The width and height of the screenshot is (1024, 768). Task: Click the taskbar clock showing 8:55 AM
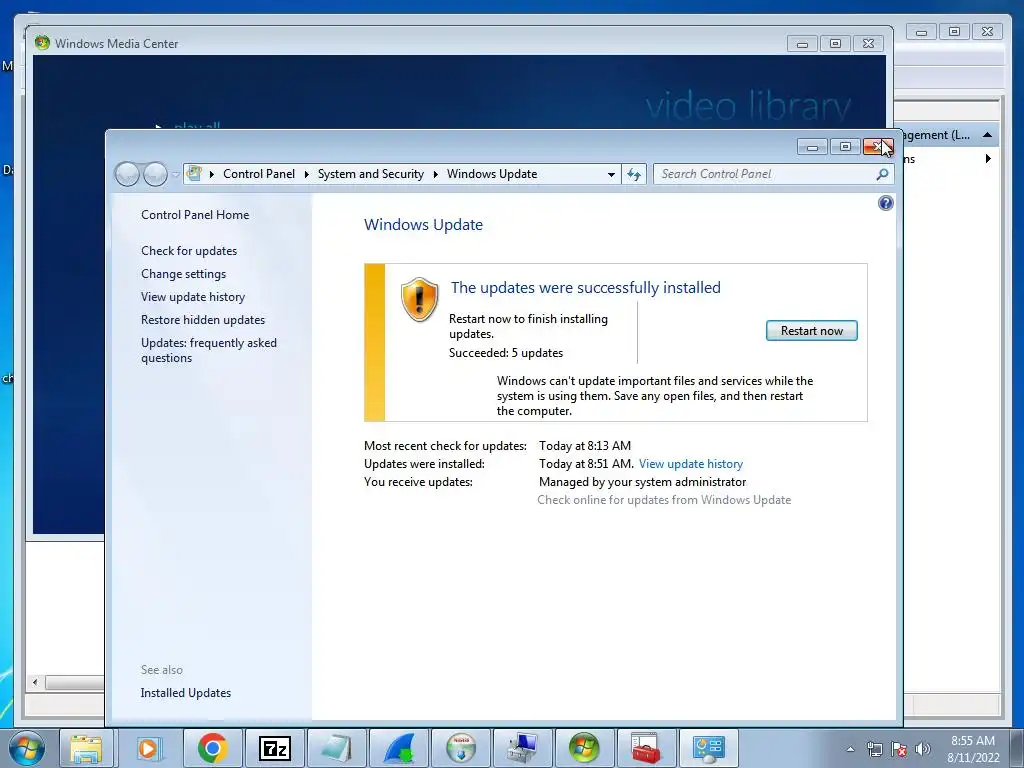tap(973, 749)
